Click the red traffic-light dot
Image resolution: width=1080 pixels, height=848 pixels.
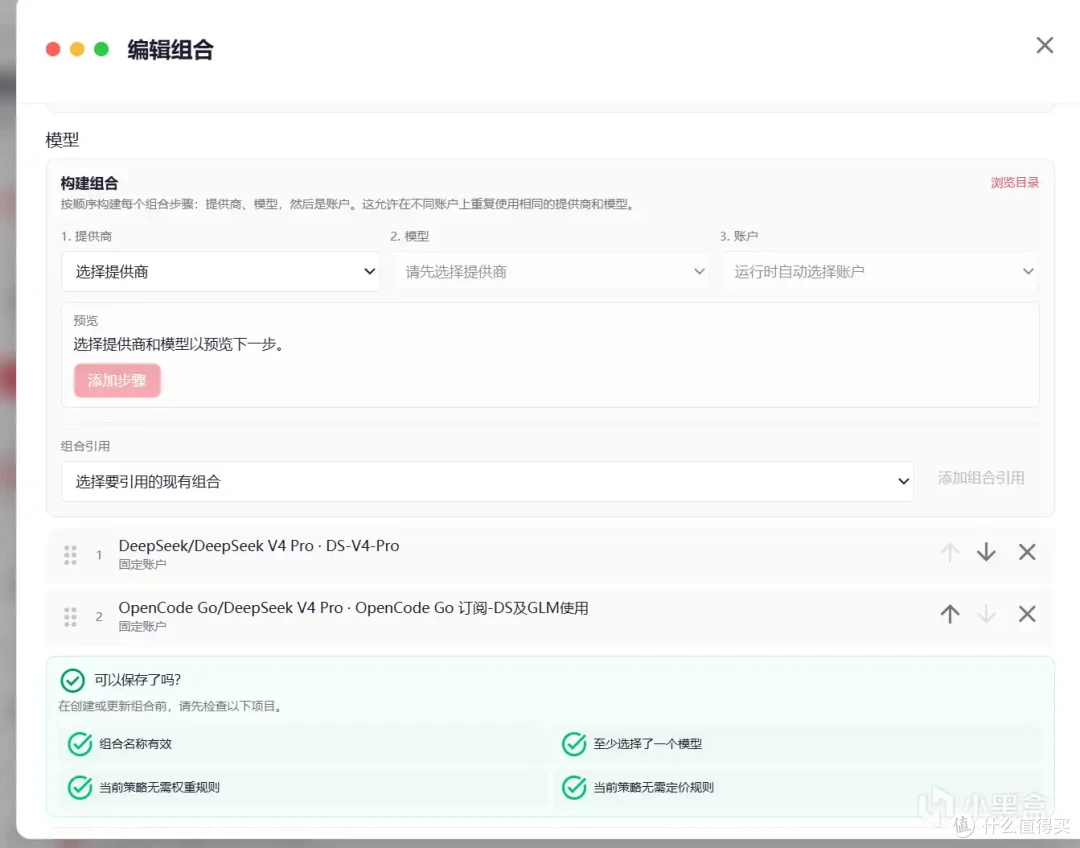click(x=53, y=49)
